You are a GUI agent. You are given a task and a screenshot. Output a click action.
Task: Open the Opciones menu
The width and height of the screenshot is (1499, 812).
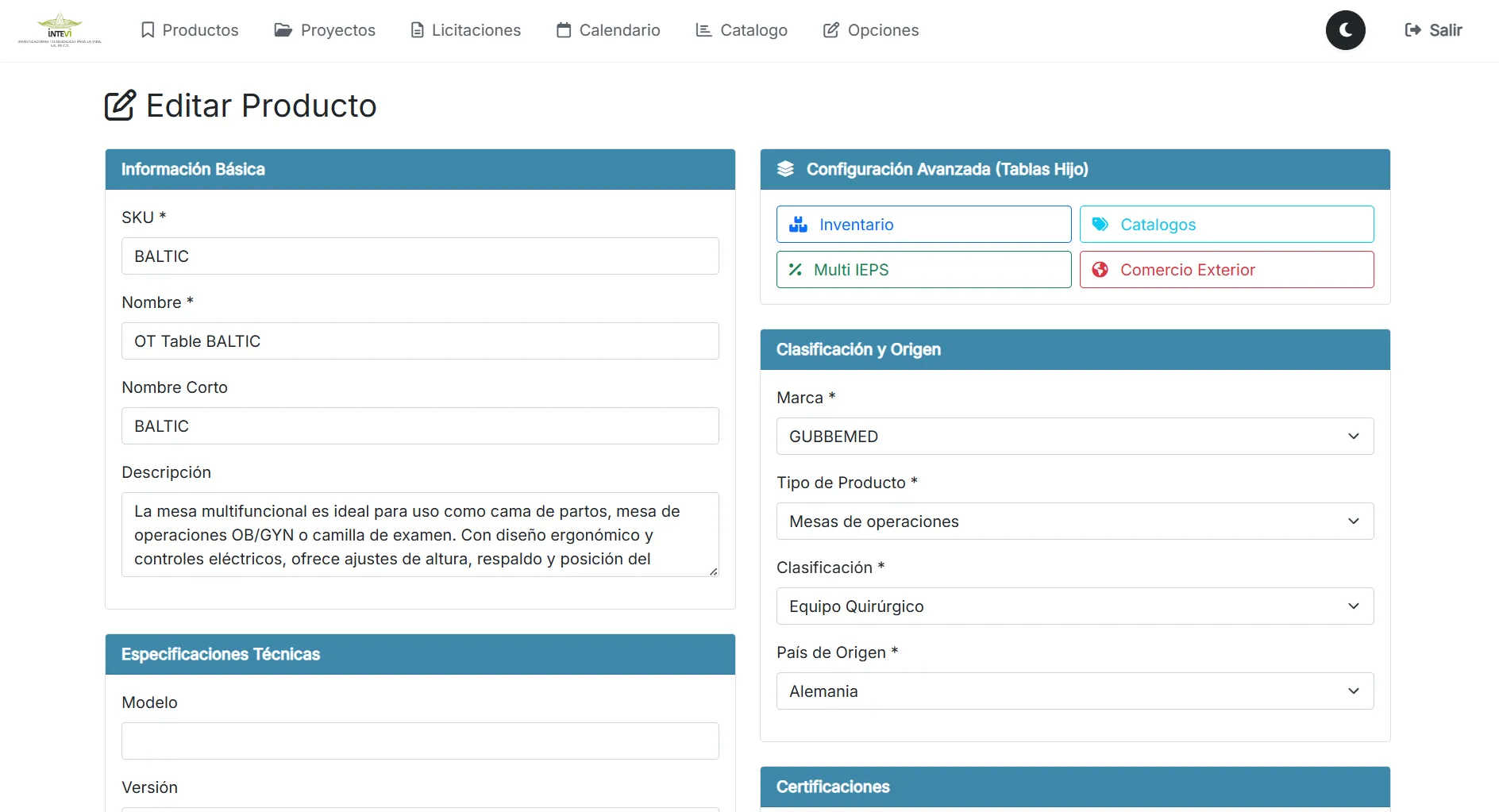[871, 30]
